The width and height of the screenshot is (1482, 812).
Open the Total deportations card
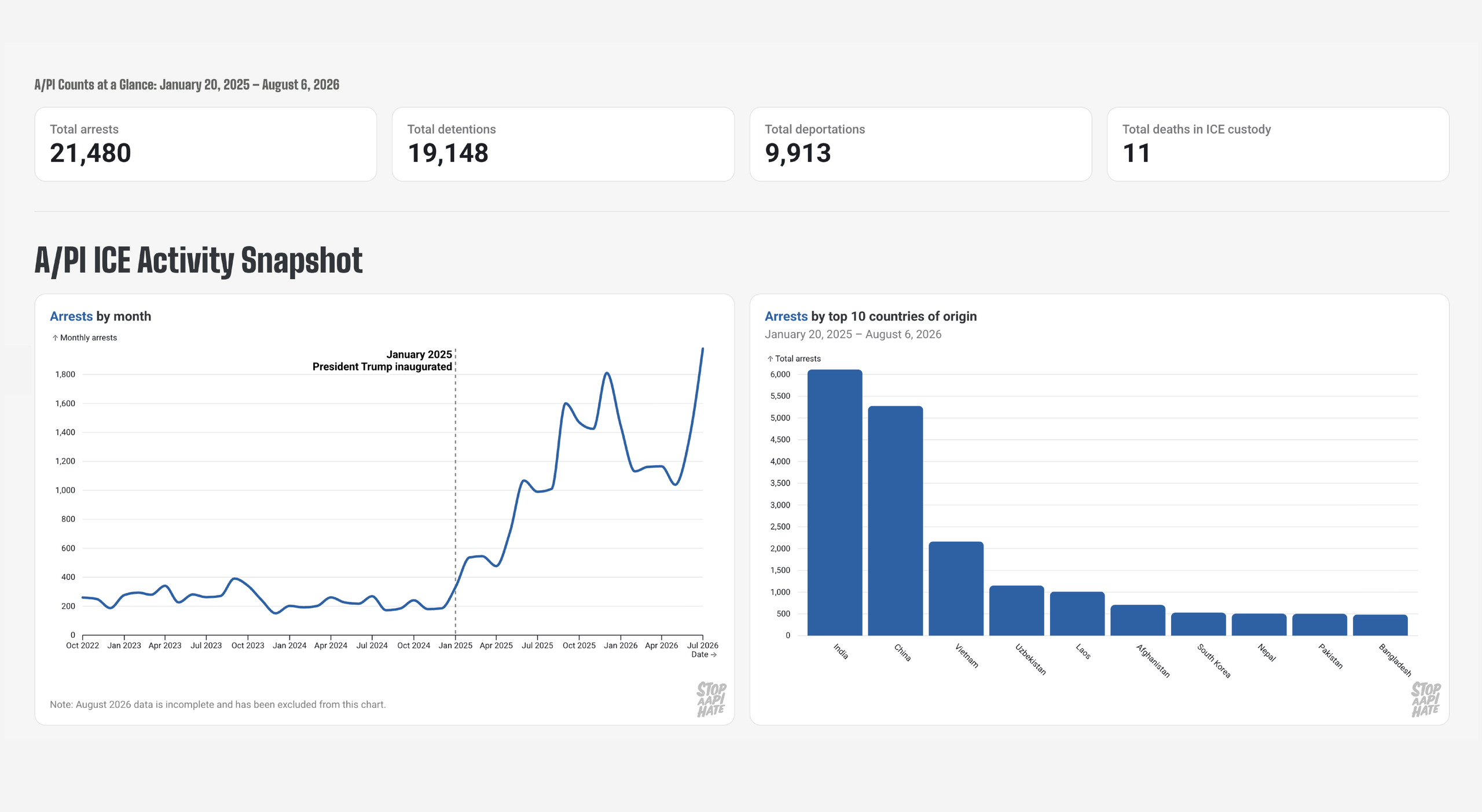click(x=920, y=144)
